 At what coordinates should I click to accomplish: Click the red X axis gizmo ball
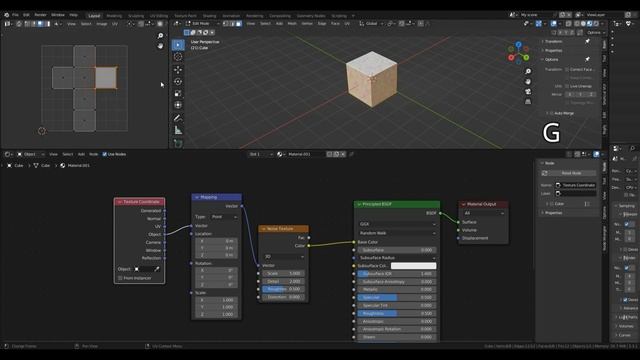click(x=511, y=58)
